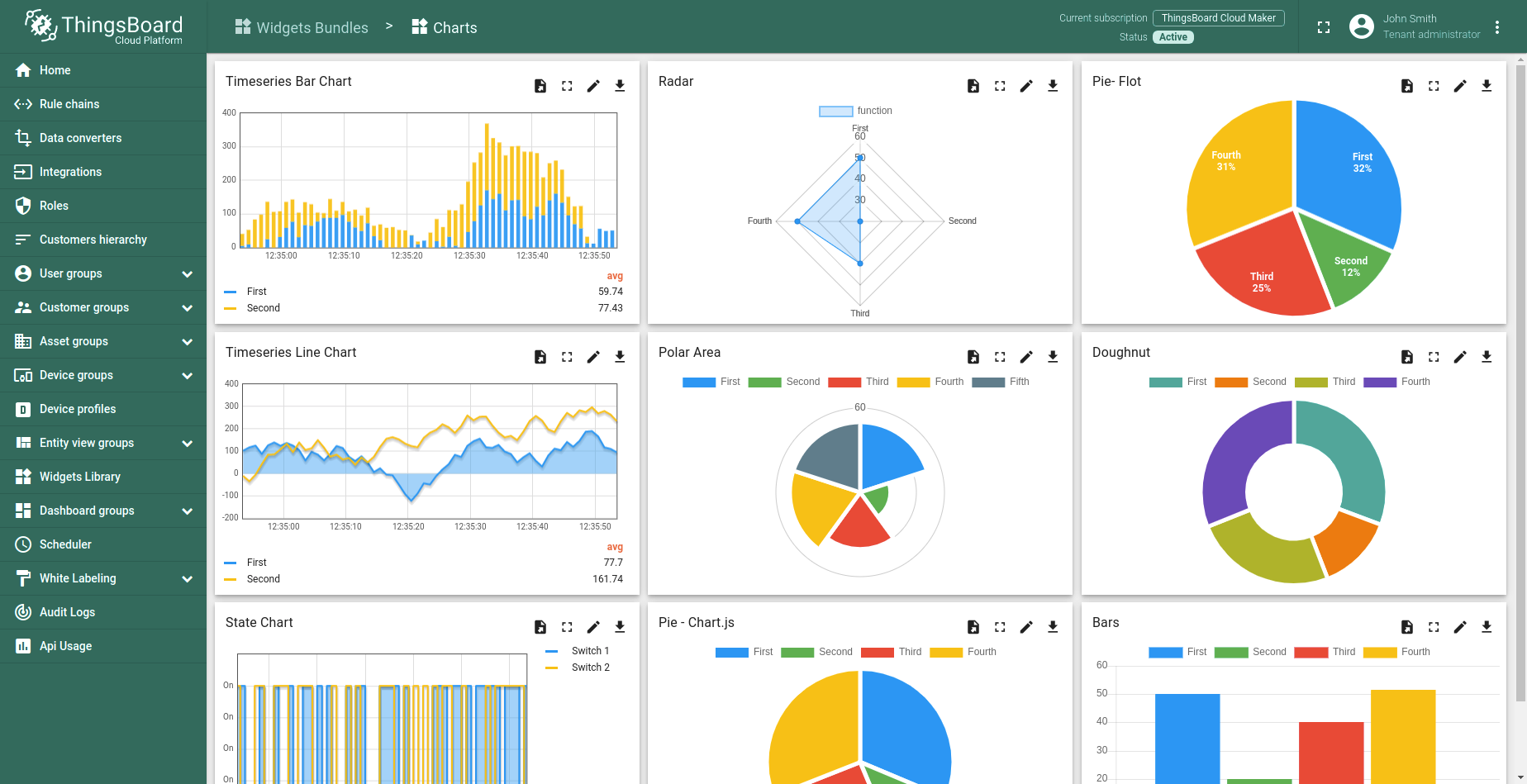Expand Doughnut widget to fullscreen
The height and width of the screenshot is (784, 1527).
[x=1434, y=357]
